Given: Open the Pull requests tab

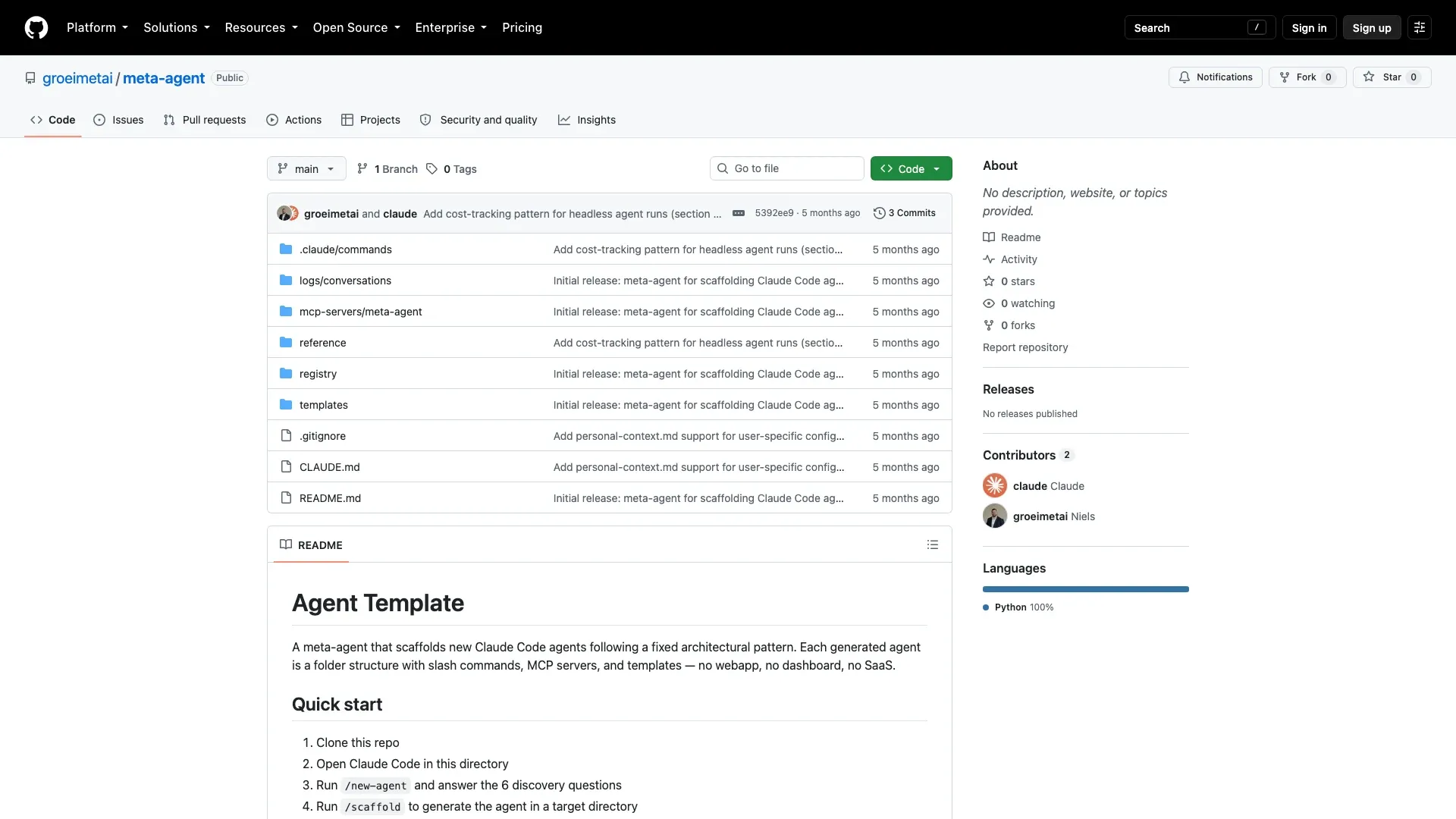Looking at the screenshot, I should tap(205, 120).
